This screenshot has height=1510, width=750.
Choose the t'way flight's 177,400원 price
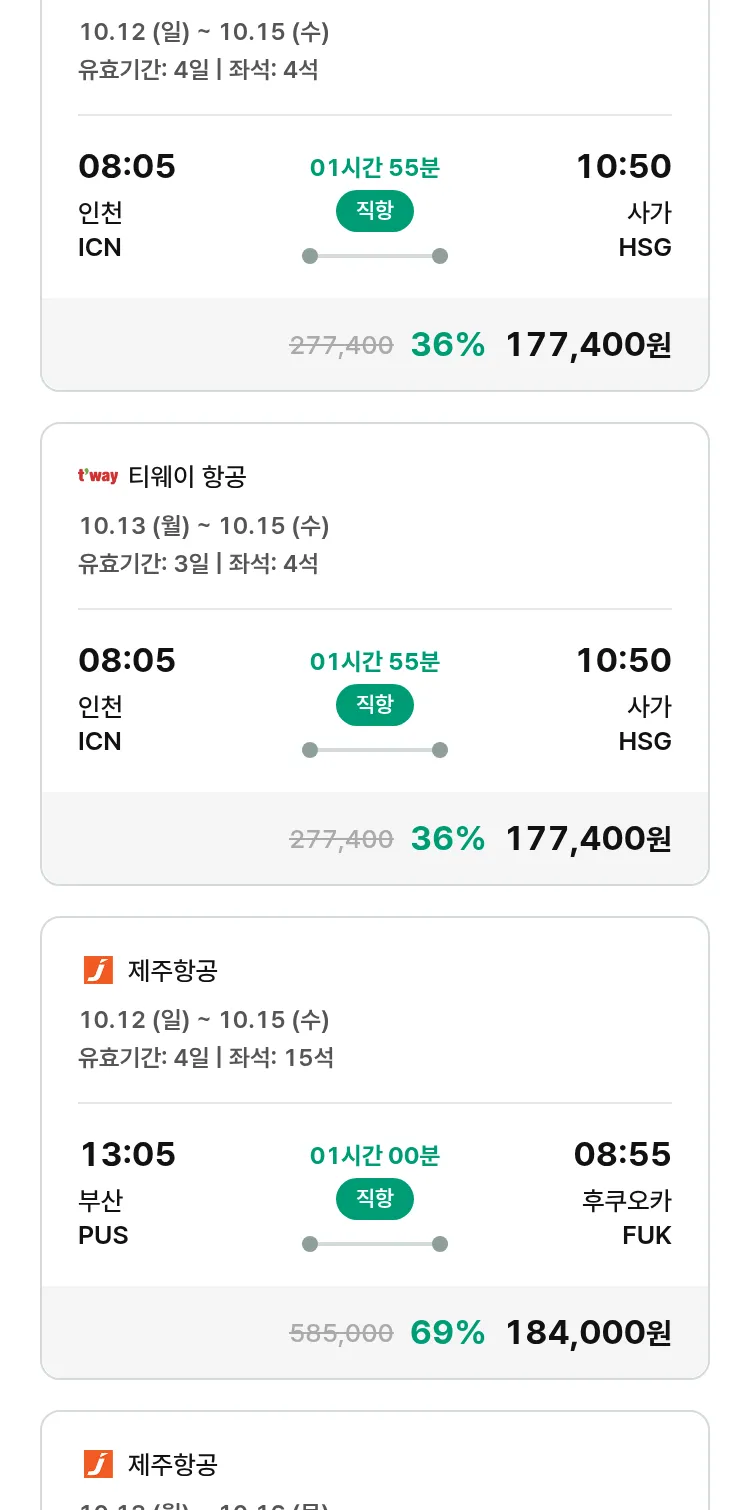coord(588,838)
